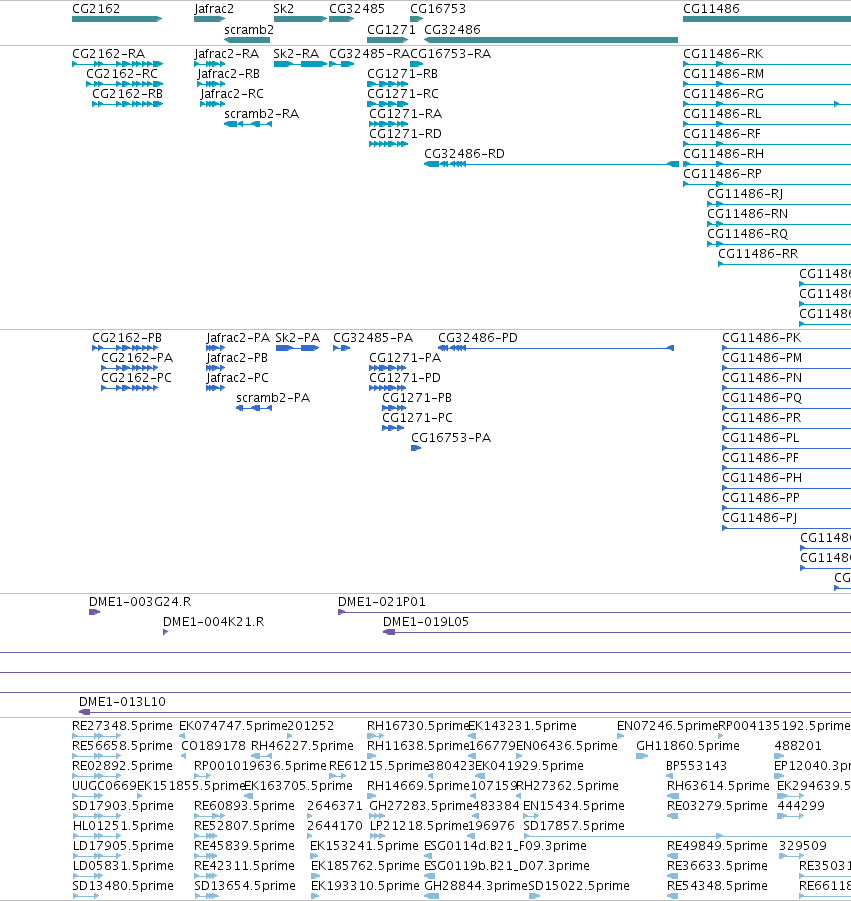Click the CG11486-RJ transcript label
Screen dimensions: 851x901
pos(745,194)
